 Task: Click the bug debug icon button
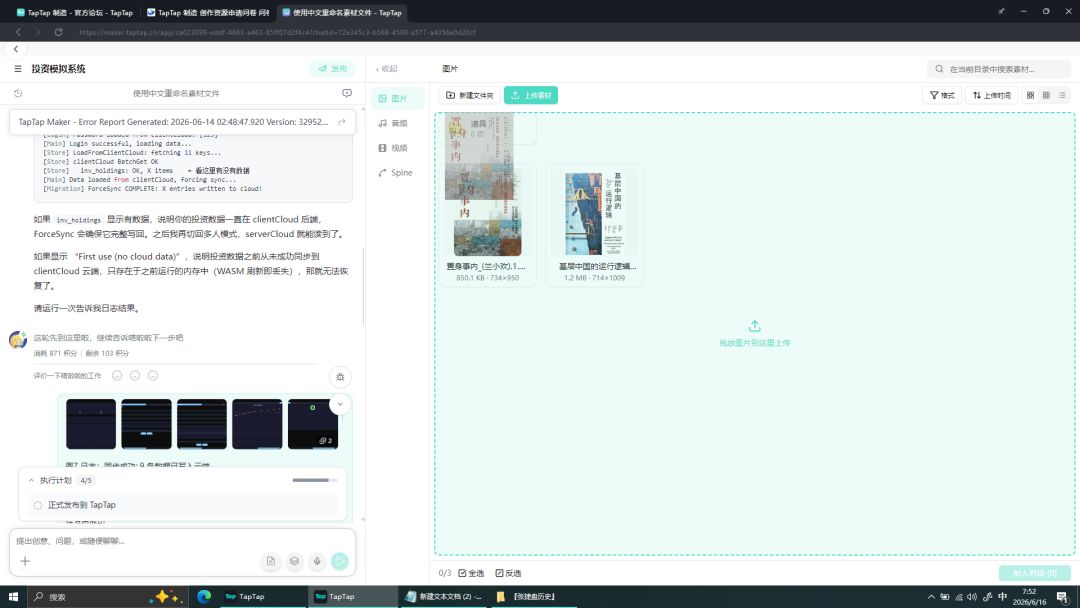point(340,377)
